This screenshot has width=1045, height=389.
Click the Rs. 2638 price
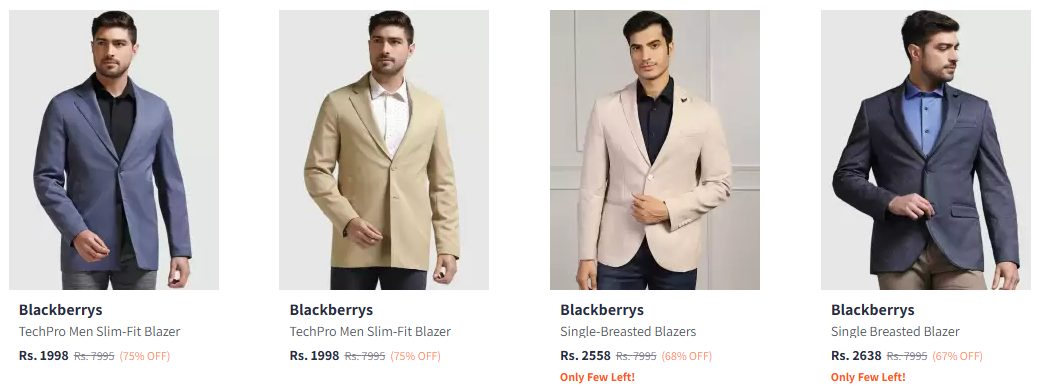pyautogui.click(x=856, y=356)
